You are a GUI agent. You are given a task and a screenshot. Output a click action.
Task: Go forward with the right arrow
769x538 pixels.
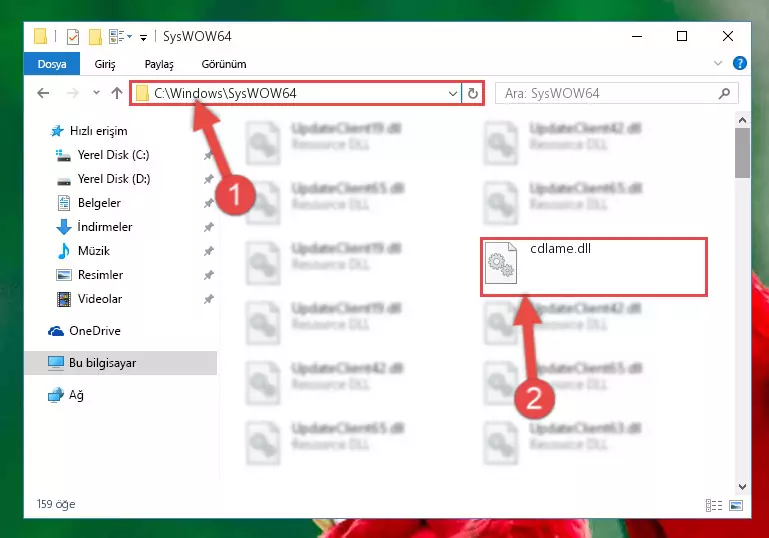(x=73, y=93)
